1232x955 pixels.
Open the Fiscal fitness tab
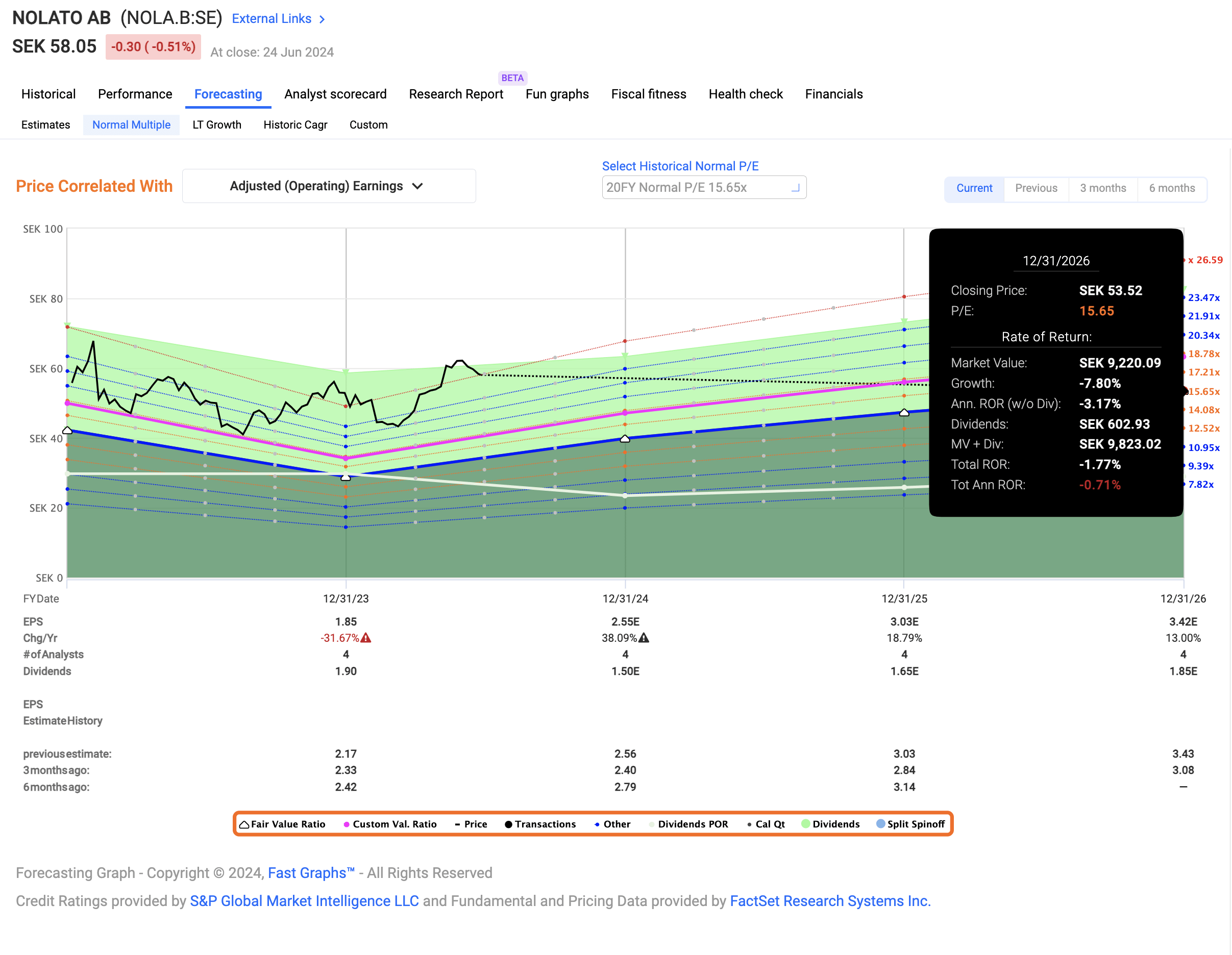tap(648, 94)
